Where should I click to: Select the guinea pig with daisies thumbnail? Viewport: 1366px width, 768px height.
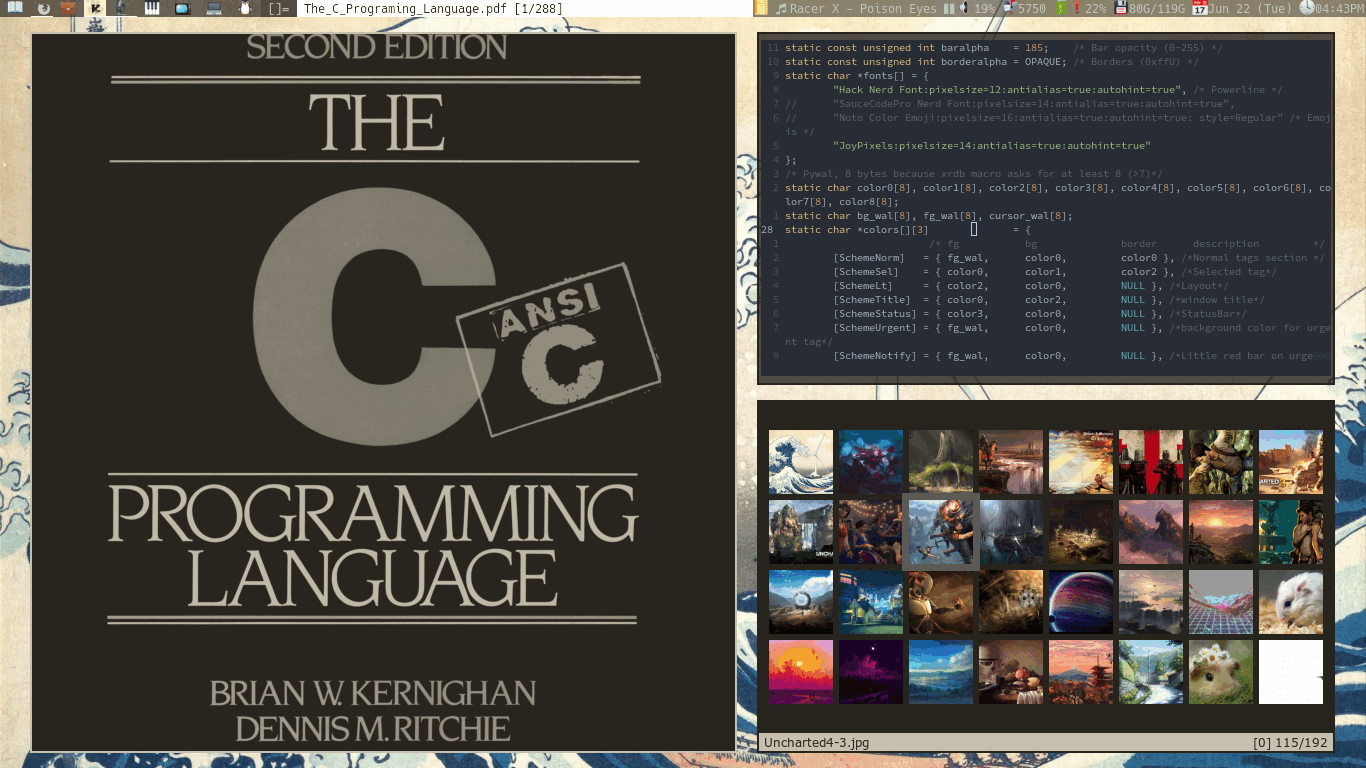click(1221, 672)
